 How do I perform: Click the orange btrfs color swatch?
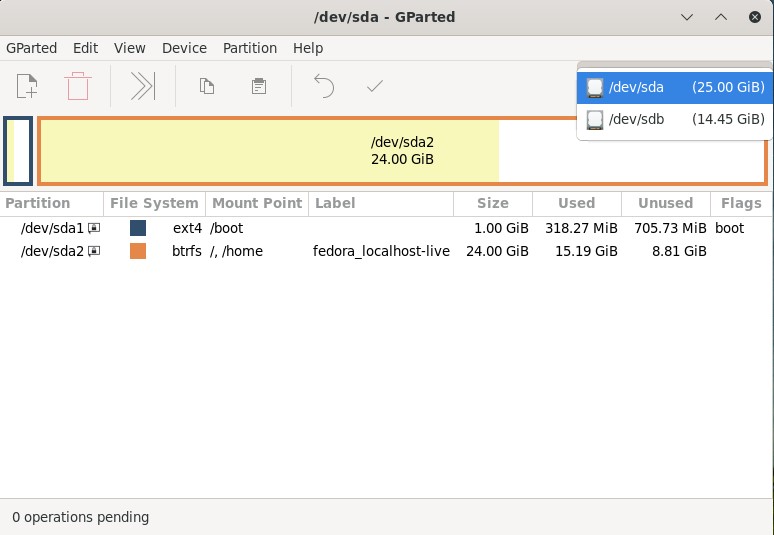point(138,251)
